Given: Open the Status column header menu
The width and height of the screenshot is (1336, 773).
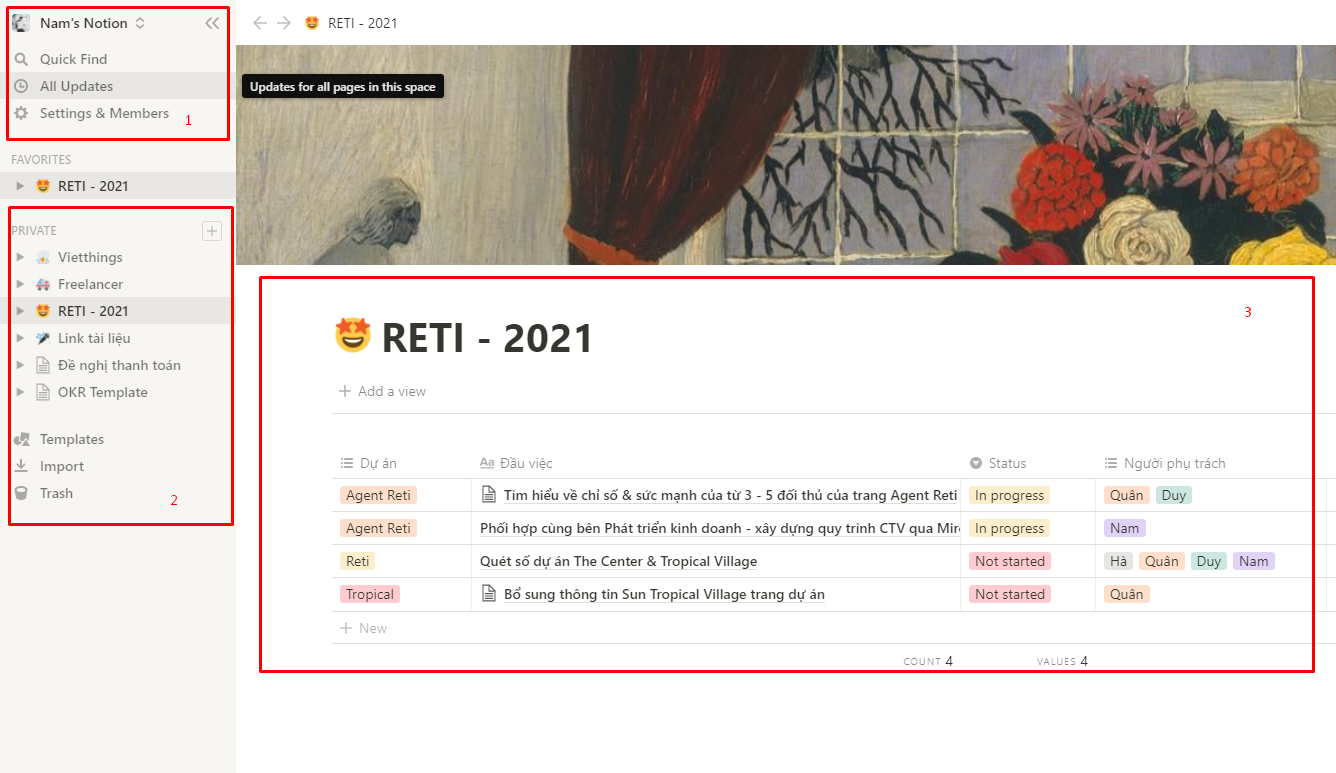Looking at the screenshot, I should coord(998,463).
